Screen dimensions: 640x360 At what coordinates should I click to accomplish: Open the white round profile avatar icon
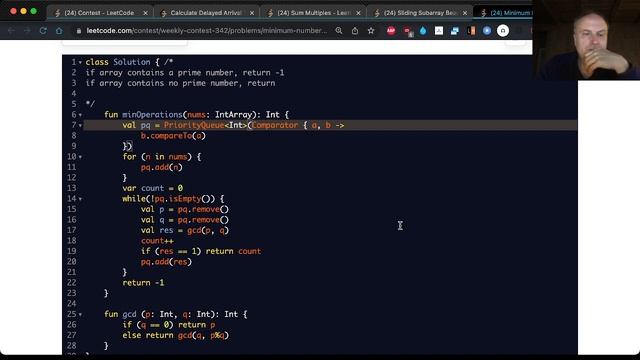click(503, 31)
